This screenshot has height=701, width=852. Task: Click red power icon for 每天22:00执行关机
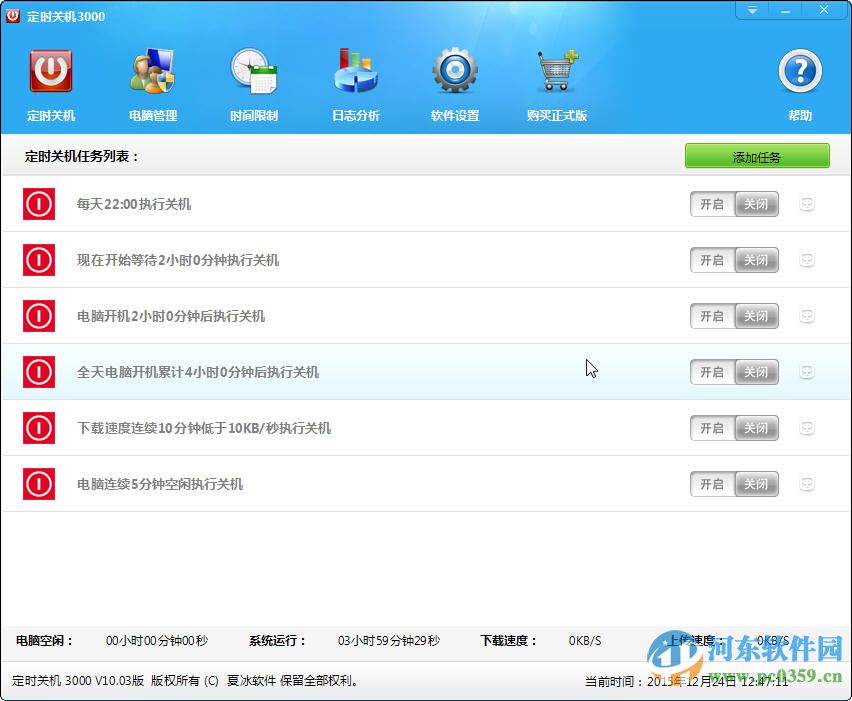[39, 204]
